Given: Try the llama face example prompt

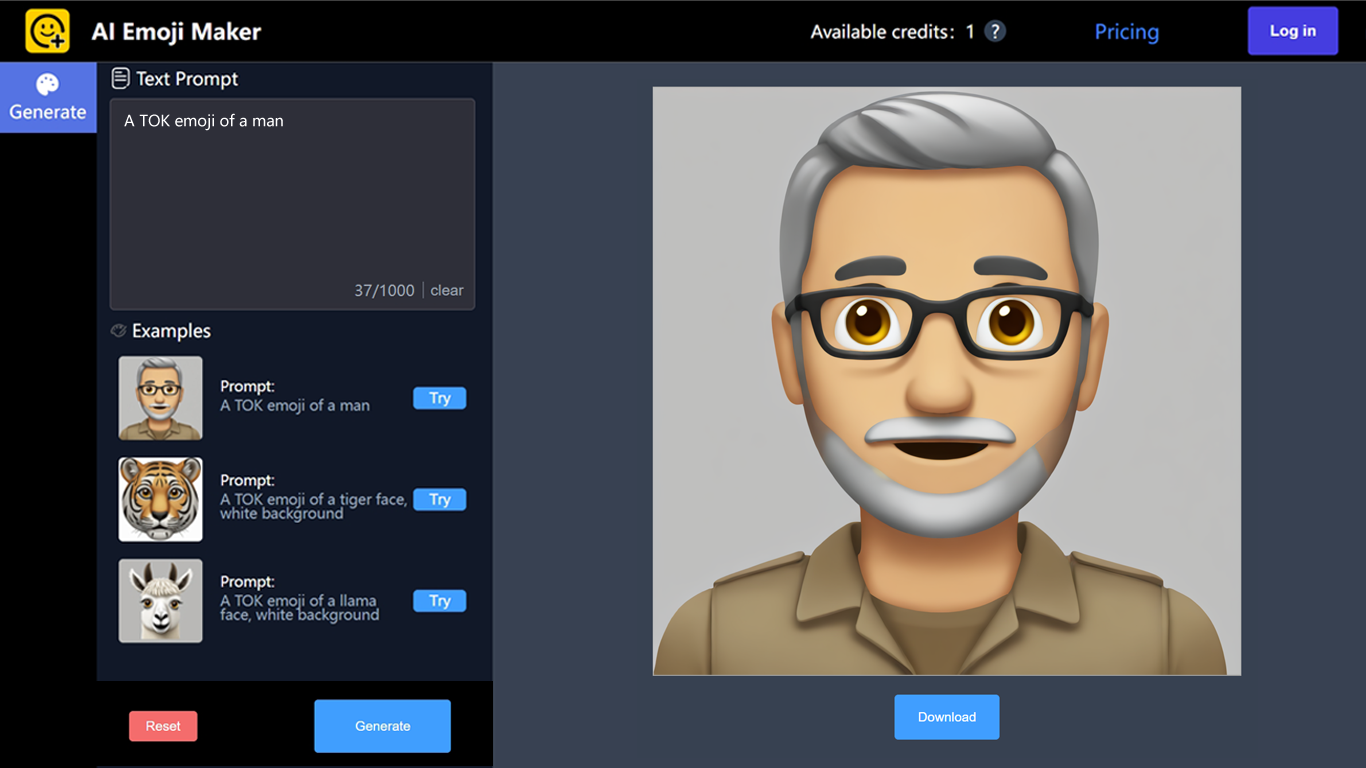Looking at the screenshot, I should (x=439, y=600).
